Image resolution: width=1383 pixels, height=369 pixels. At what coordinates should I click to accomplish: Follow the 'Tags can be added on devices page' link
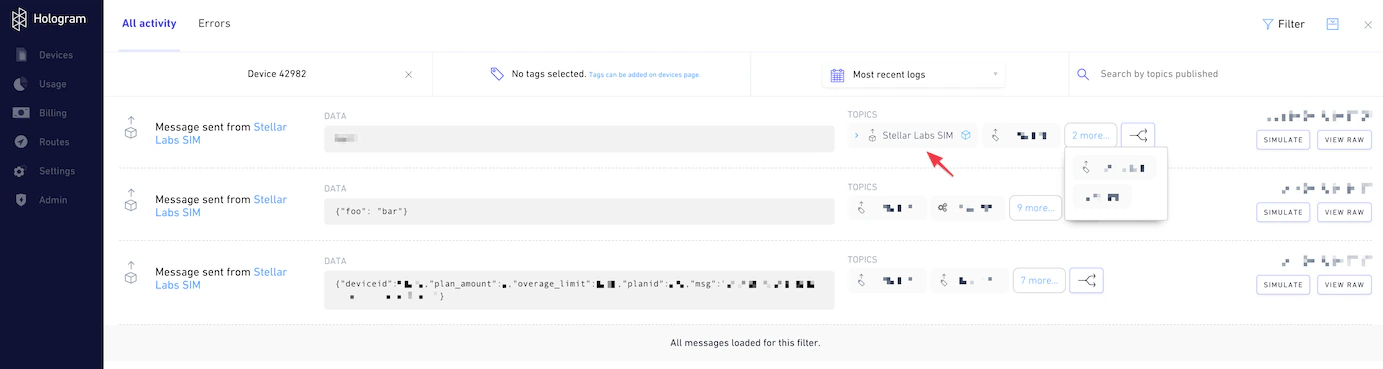click(x=644, y=75)
